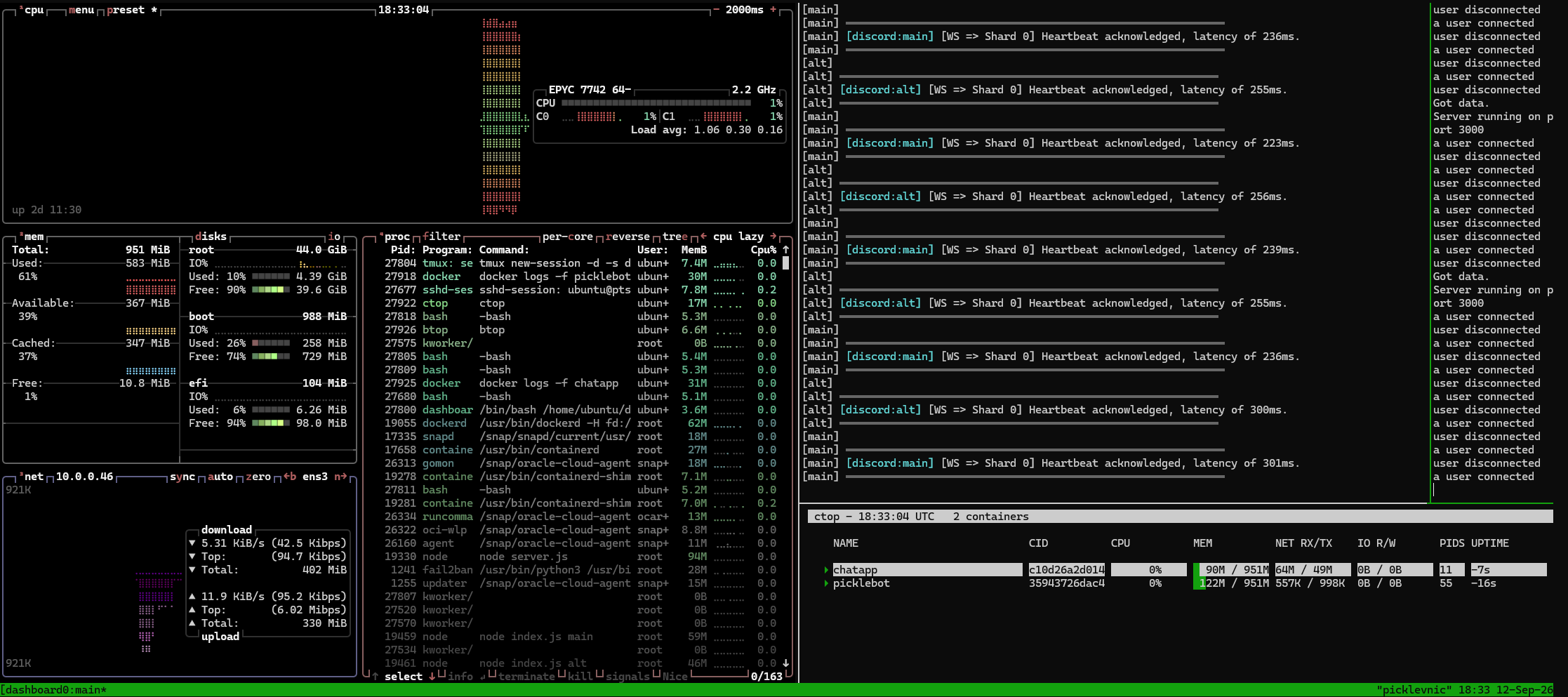Click picklevnic hostname in tmux status bar

1414,690
